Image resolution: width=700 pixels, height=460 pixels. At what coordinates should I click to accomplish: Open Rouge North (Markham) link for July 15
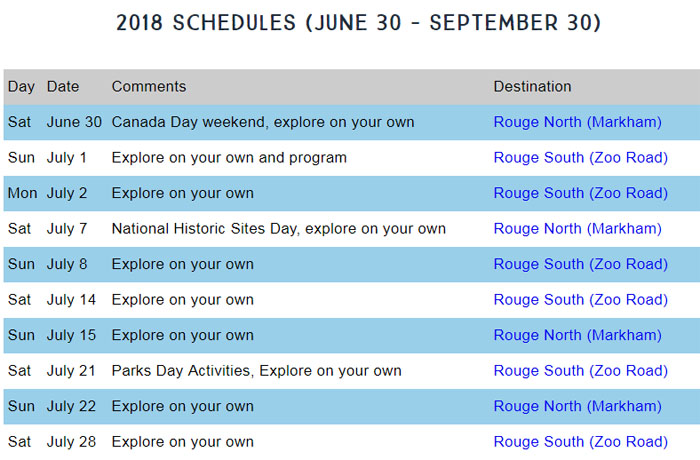tap(577, 335)
